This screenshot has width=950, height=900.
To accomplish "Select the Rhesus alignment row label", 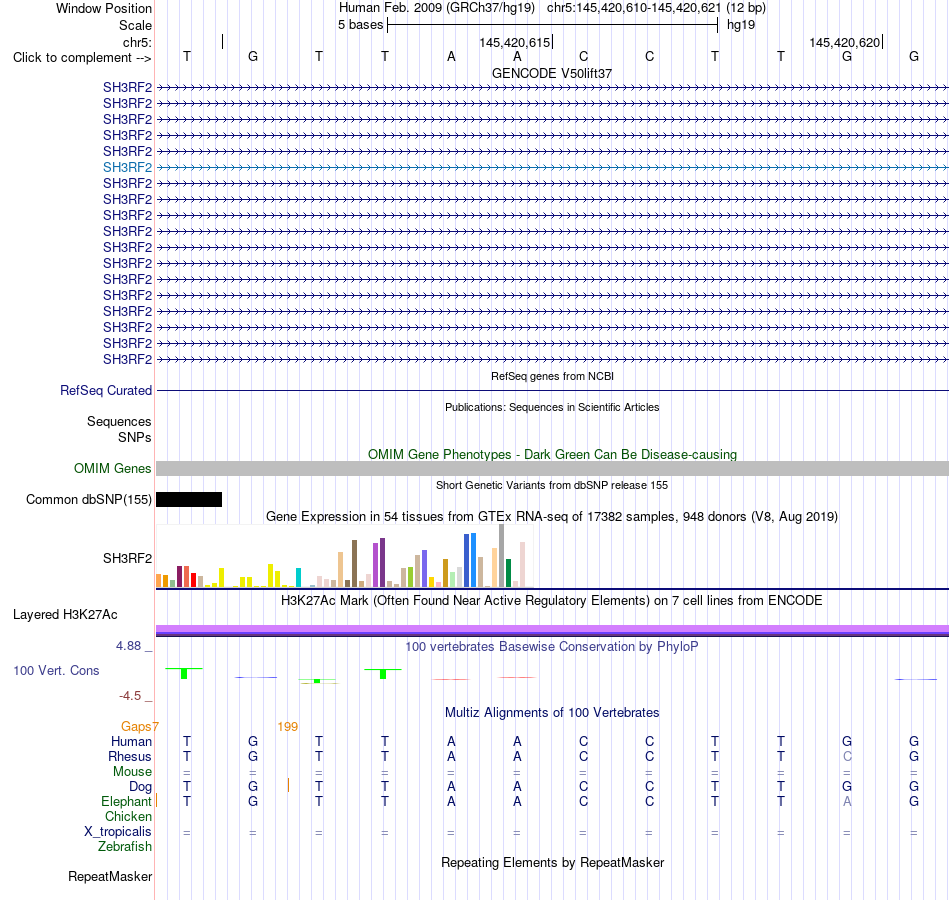I will point(130,756).
